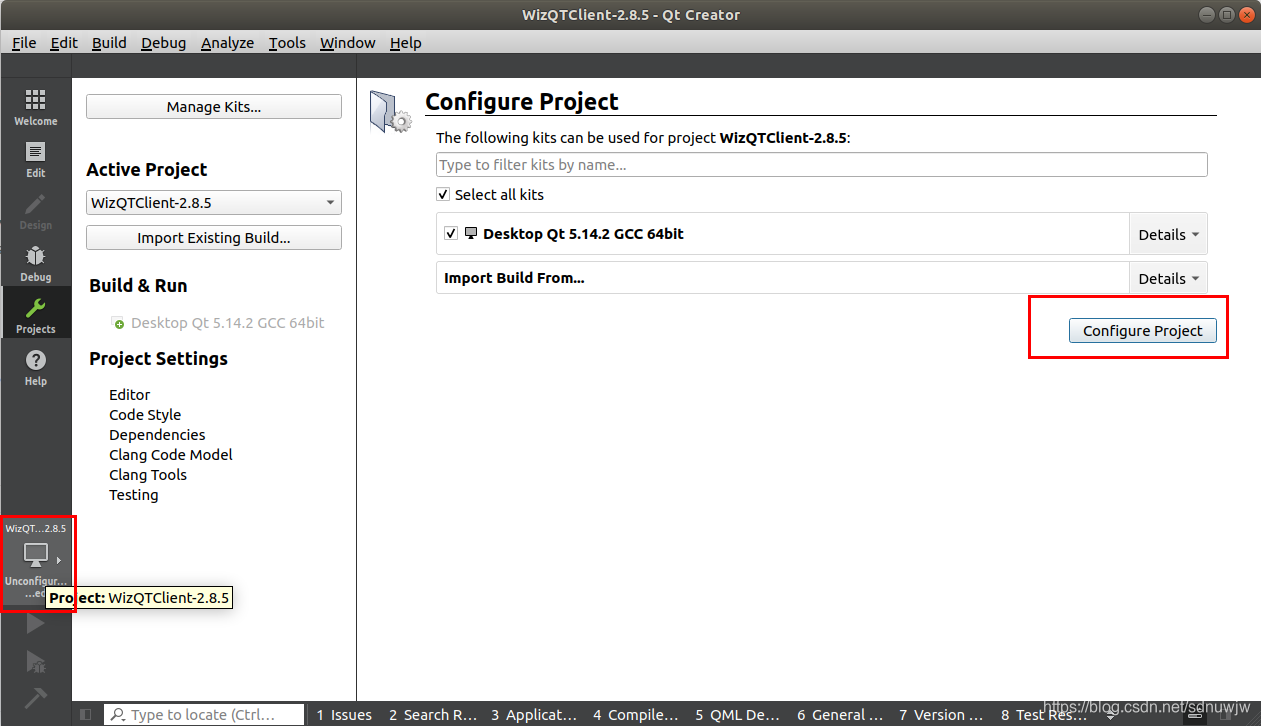1261x726 pixels.
Task: Expand Details for Import Build From
Action: (1168, 278)
